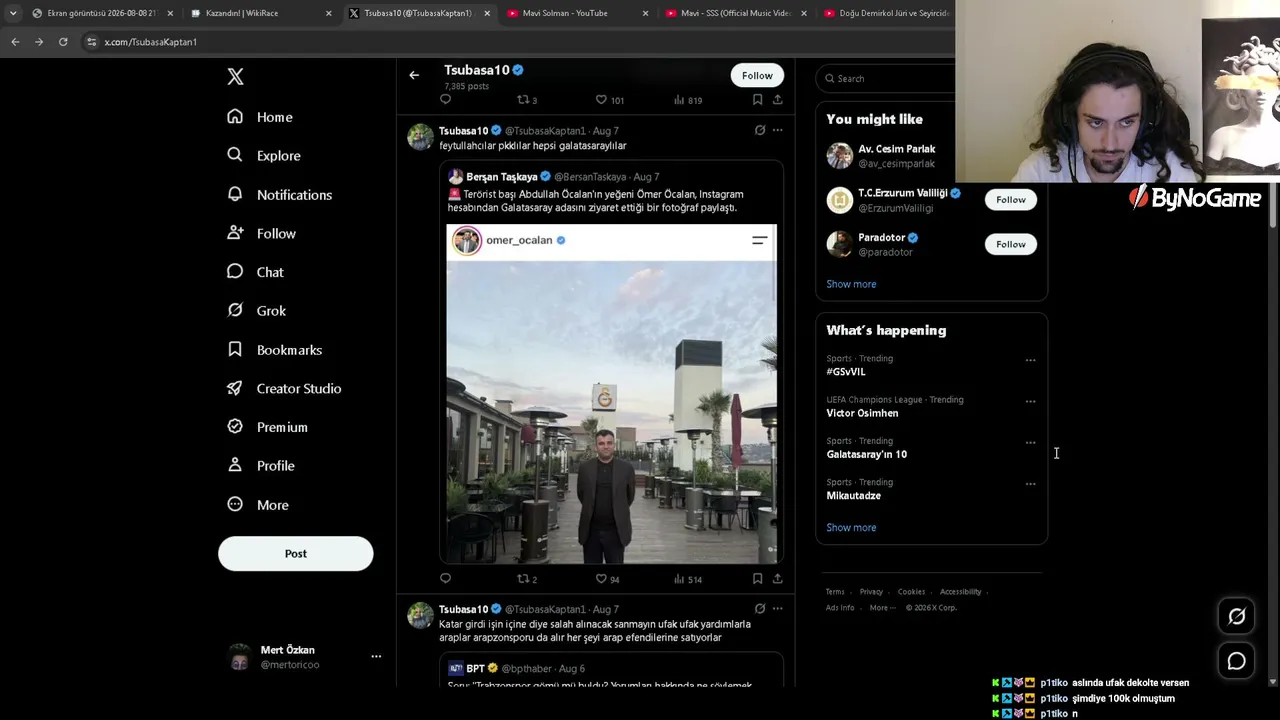Image resolution: width=1280 pixels, height=720 pixels.
Task: Switch to the 'Kazandın! | WikiRace' tab
Action: (x=261, y=13)
